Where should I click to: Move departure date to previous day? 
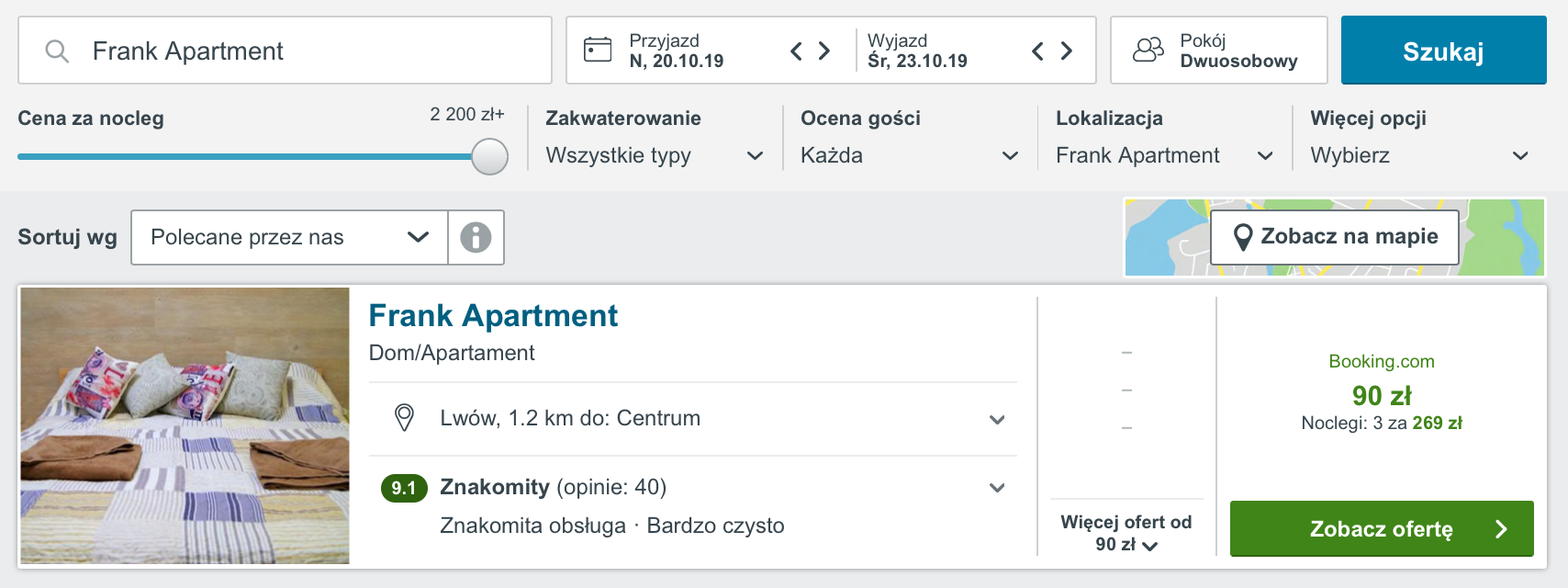[x=1037, y=51]
